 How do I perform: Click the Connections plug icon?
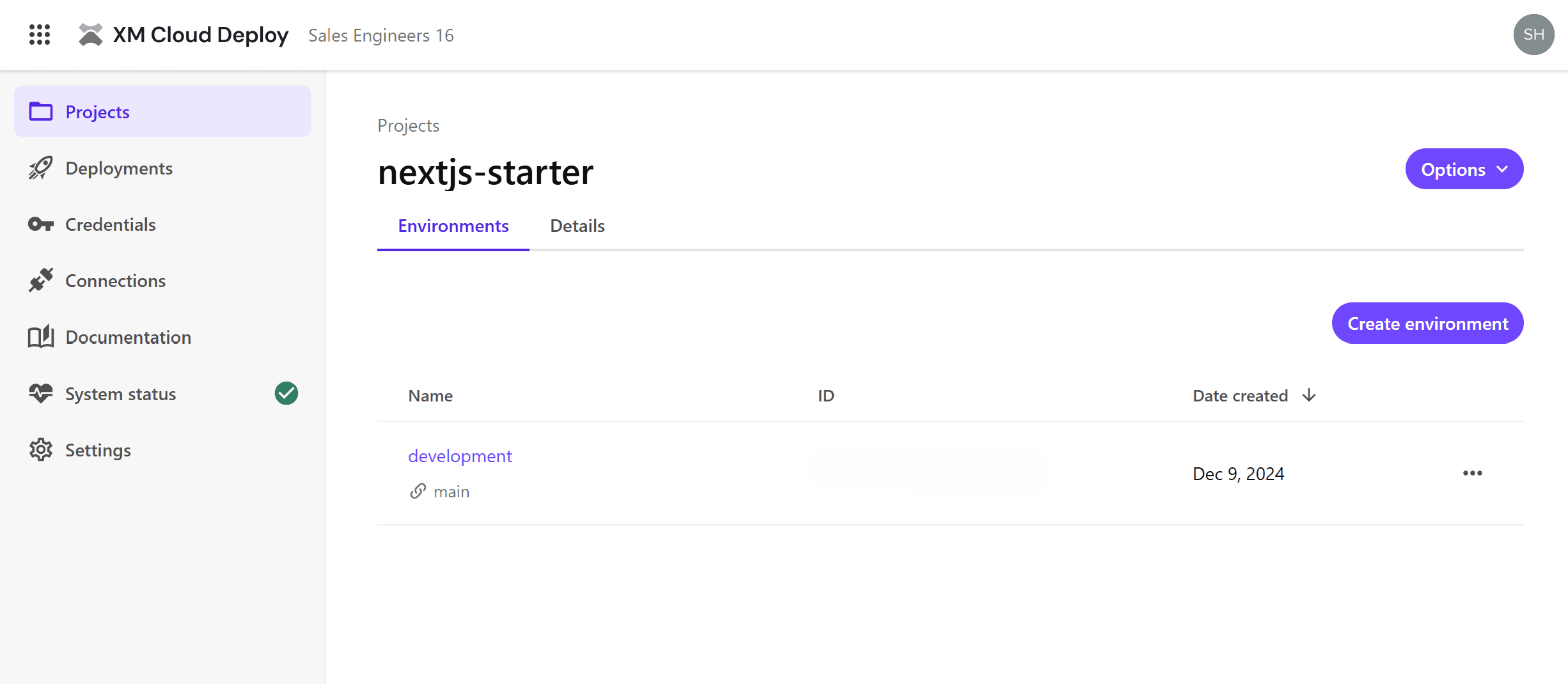tap(41, 281)
